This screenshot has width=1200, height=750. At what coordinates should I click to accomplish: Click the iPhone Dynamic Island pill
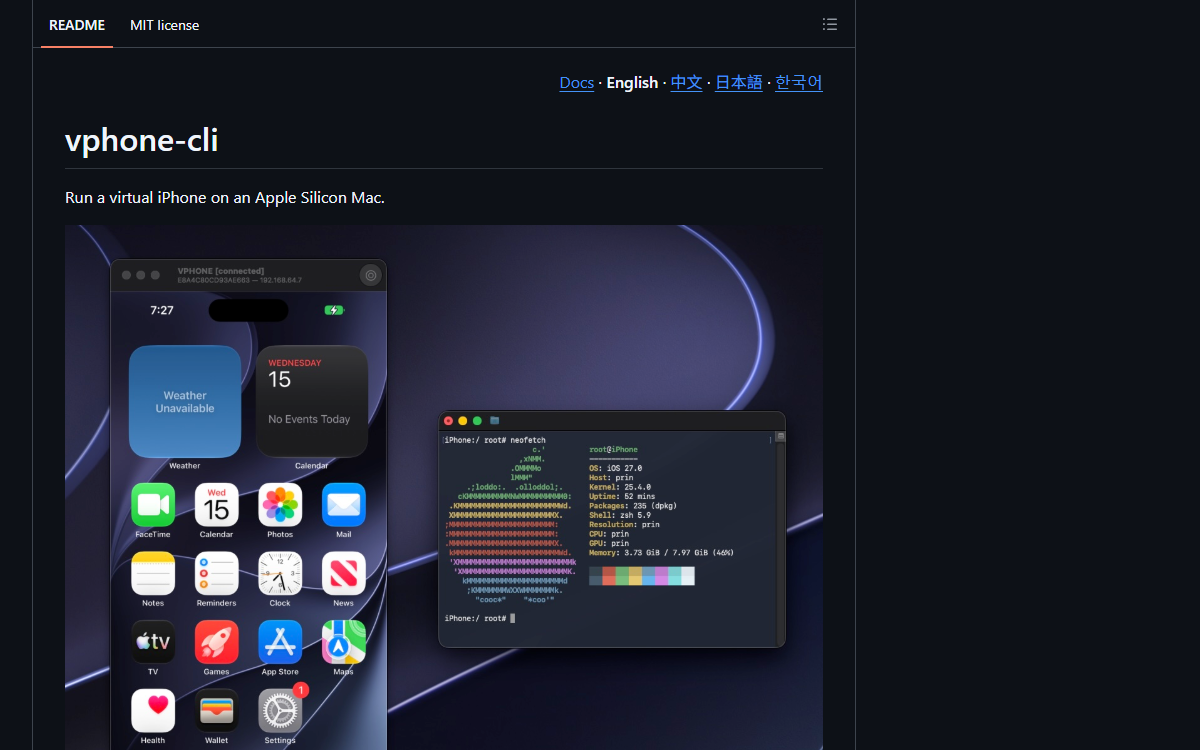[x=248, y=310]
